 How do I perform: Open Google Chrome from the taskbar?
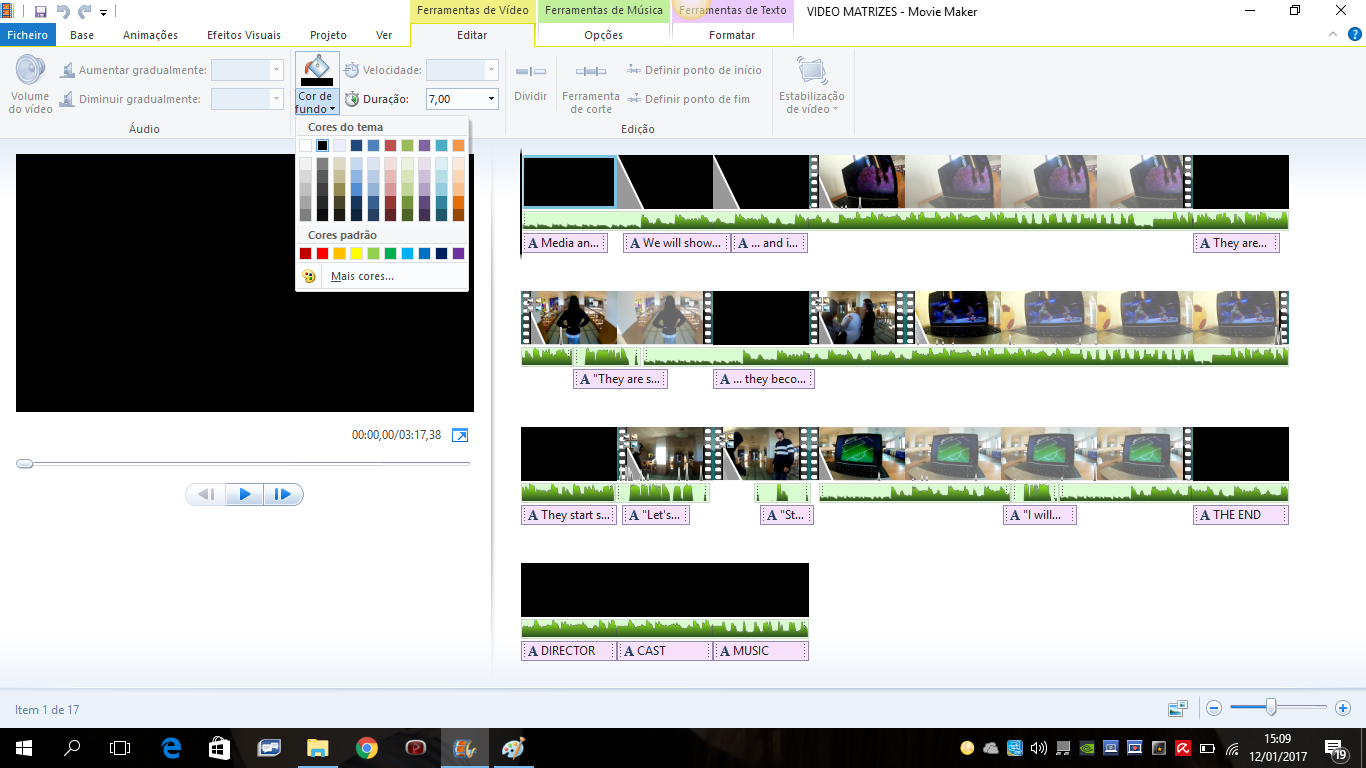click(366, 748)
